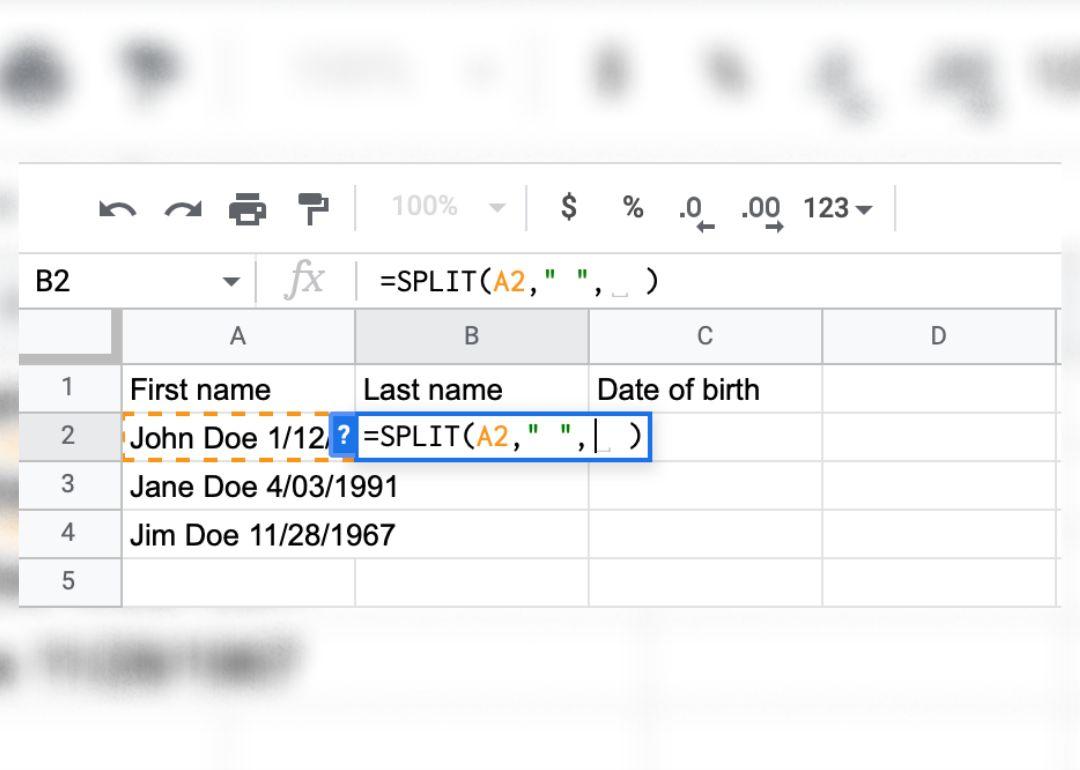Viewport: 1080px width, 770px height.
Task: Click the Date of birth cell
Action: [x=705, y=389]
